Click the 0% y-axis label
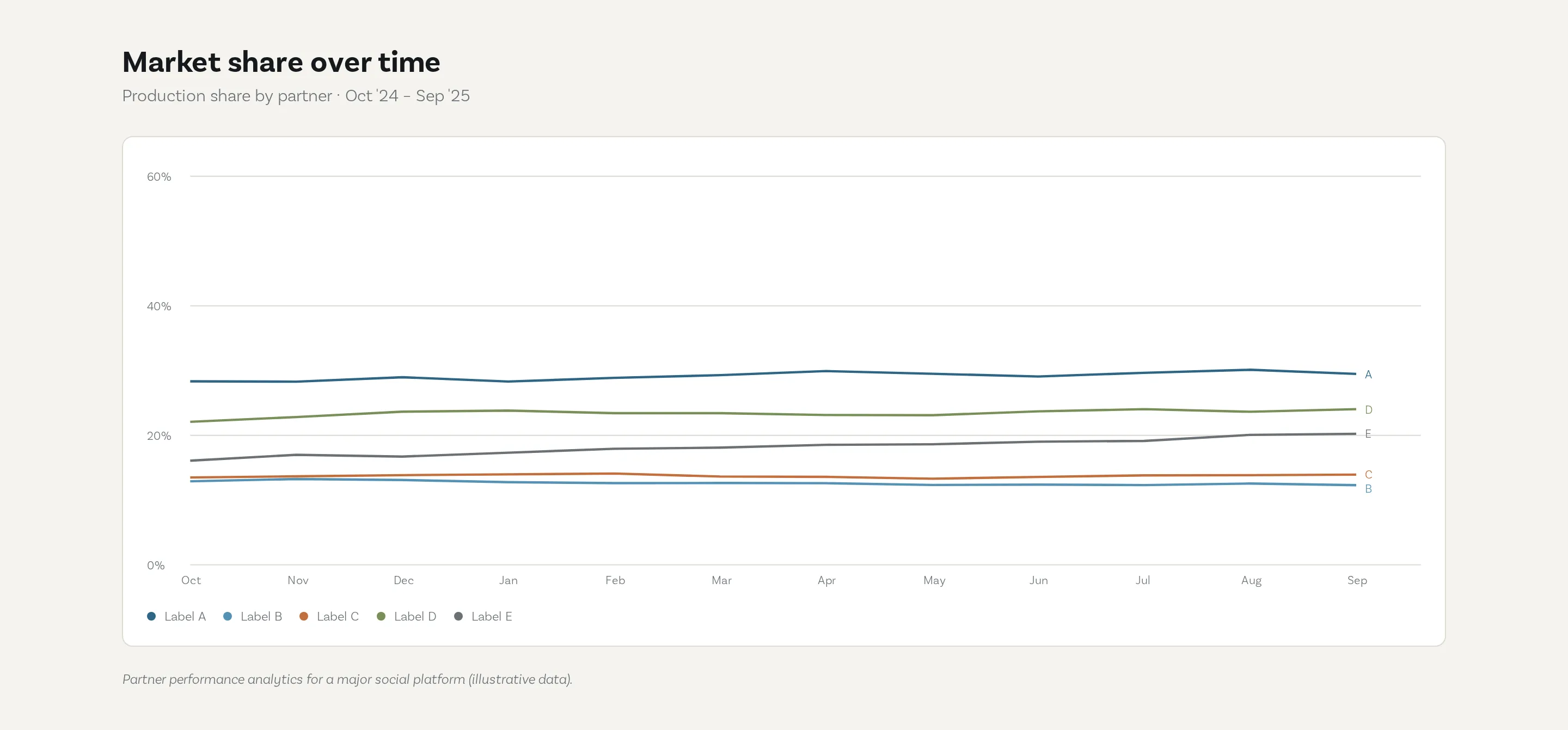Viewport: 1568px width, 730px height. pos(156,565)
